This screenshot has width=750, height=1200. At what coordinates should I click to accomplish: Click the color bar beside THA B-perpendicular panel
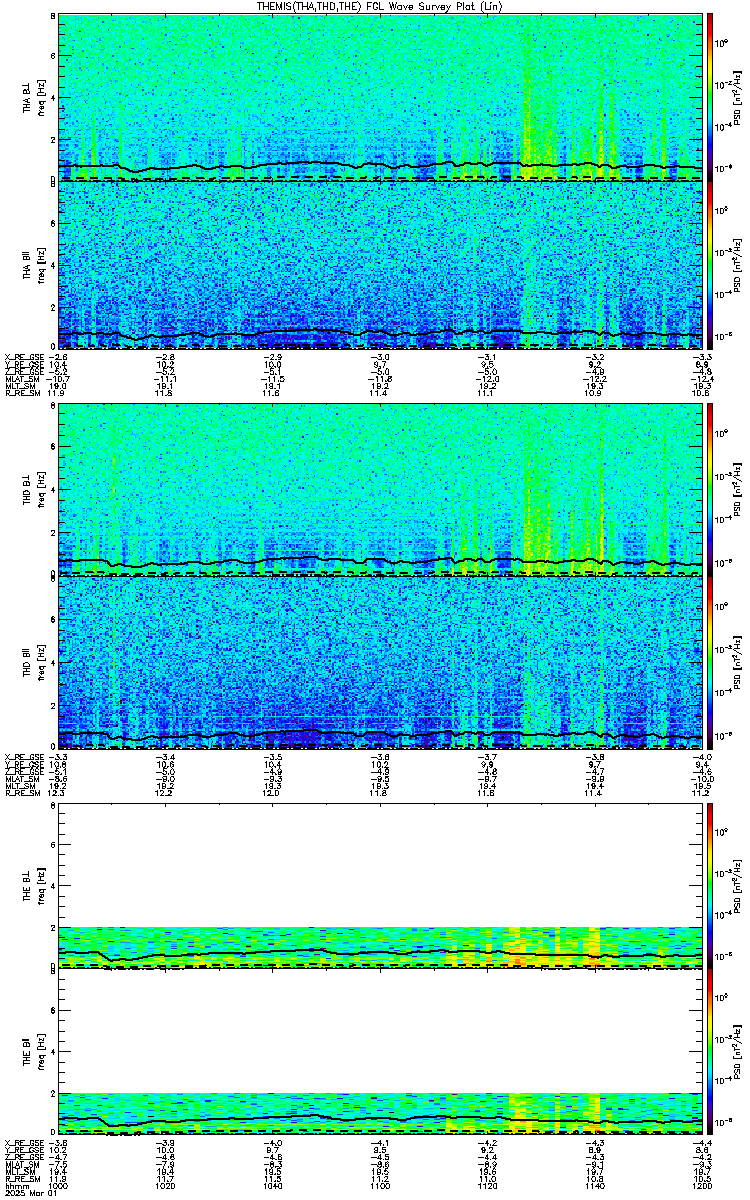711,97
